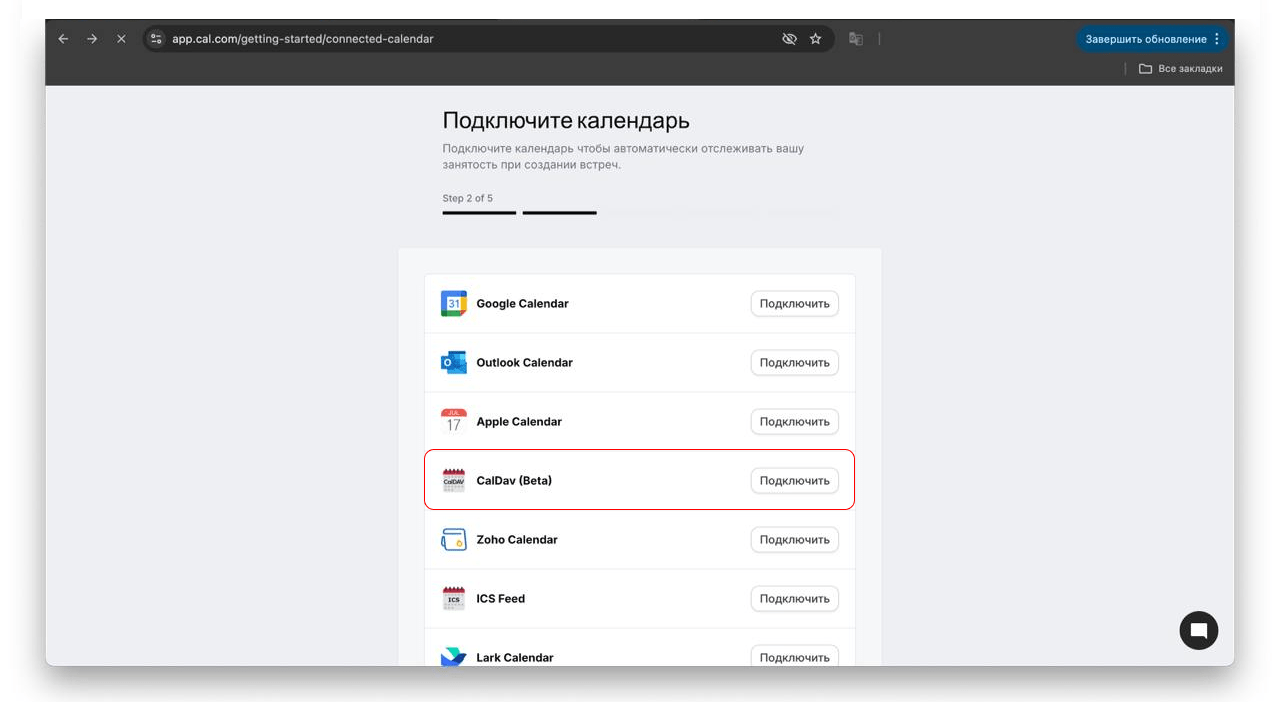Image resolution: width=1280 pixels, height=702 pixels.
Task: Open site info icon in the address bar
Action: click(156, 39)
